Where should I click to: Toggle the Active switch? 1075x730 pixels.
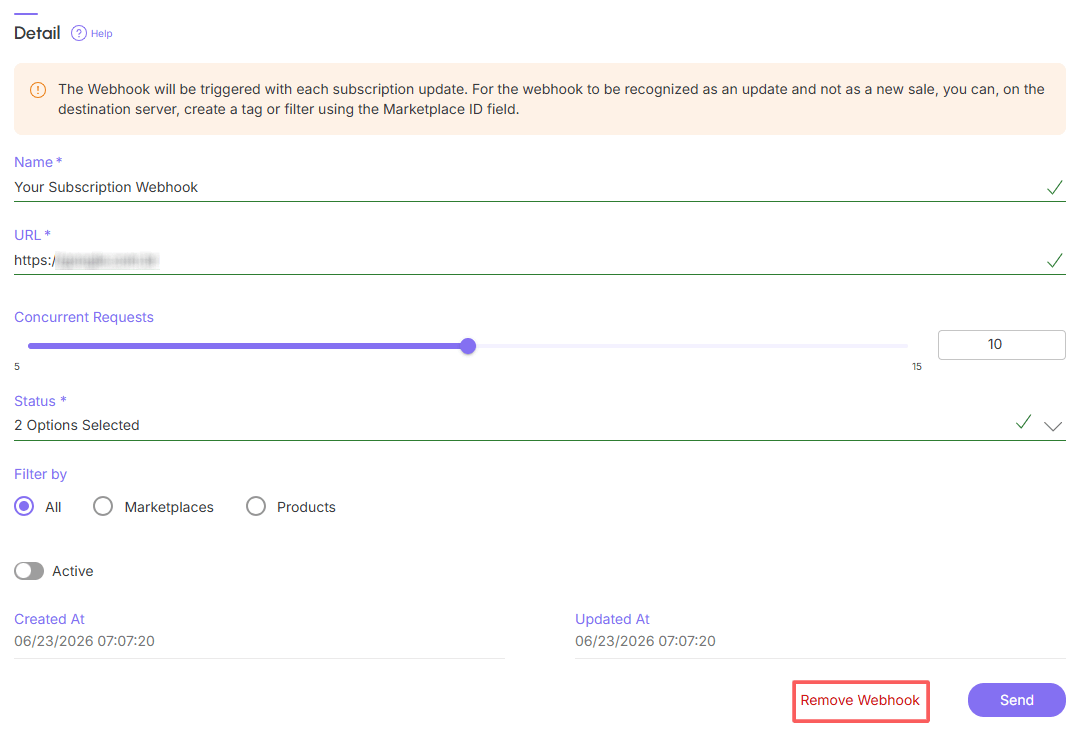point(29,571)
